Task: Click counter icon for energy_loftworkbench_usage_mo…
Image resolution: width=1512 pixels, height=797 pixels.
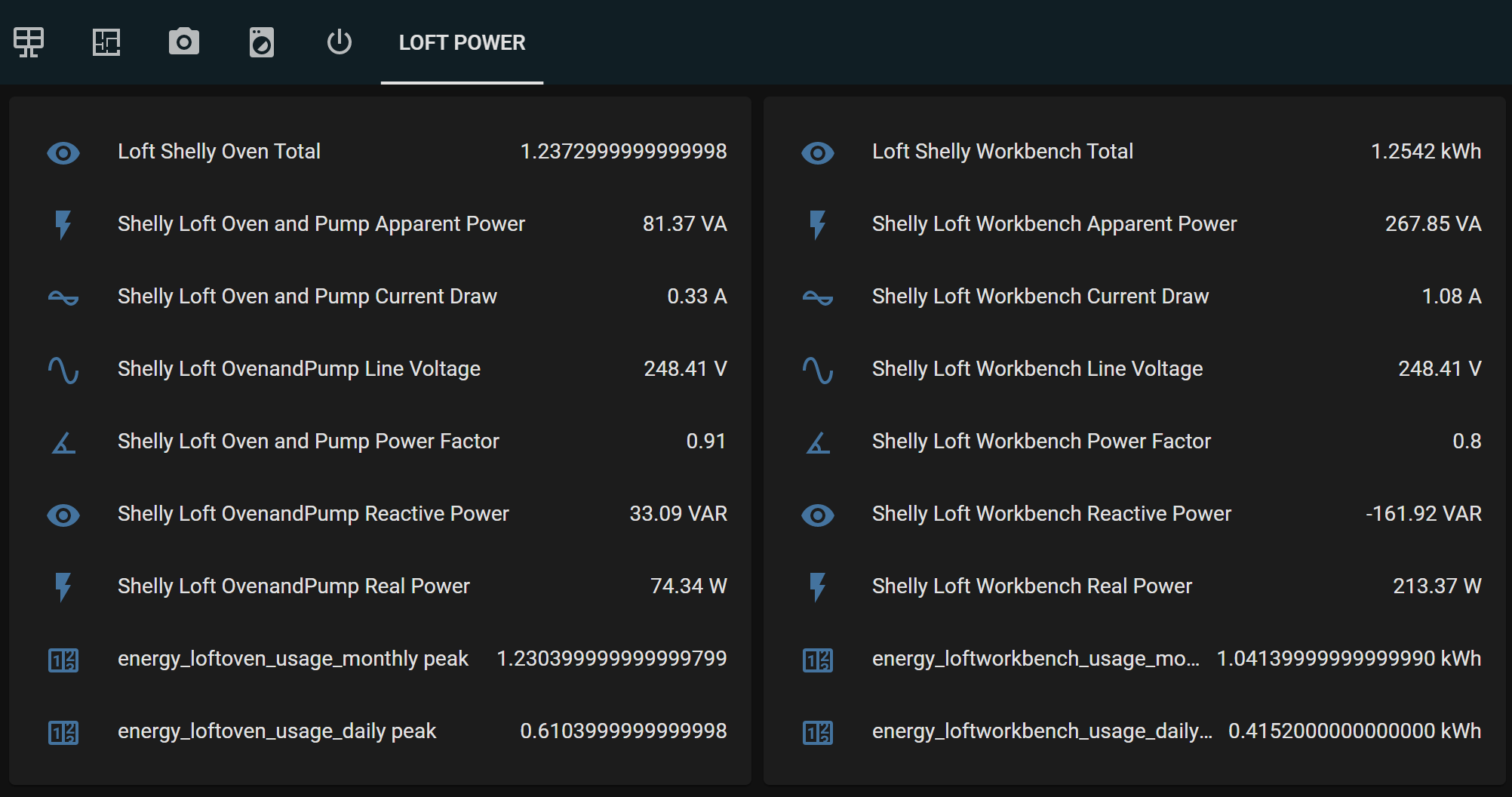Action: point(818,660)
